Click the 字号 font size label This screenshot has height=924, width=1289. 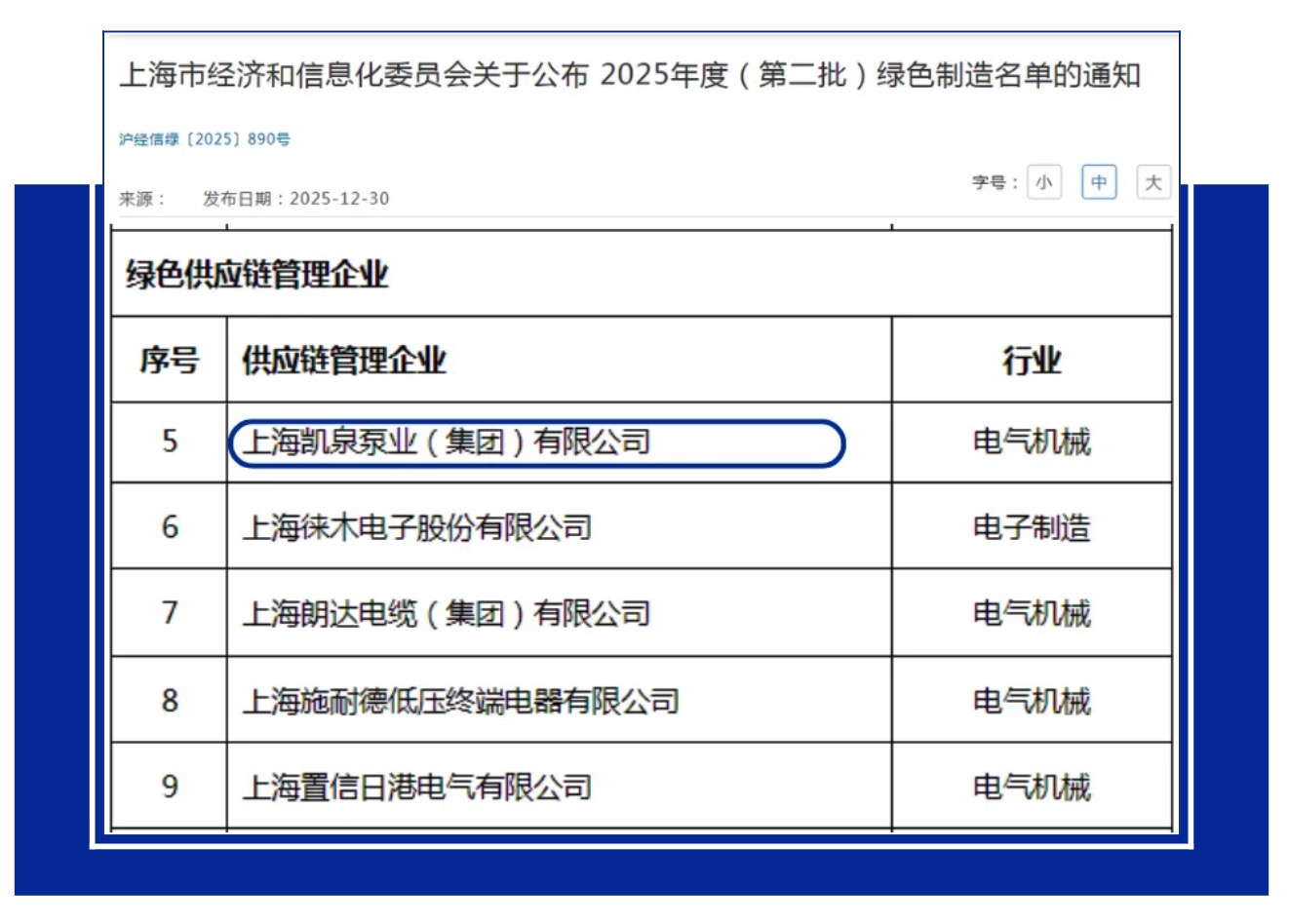point(994,182)
